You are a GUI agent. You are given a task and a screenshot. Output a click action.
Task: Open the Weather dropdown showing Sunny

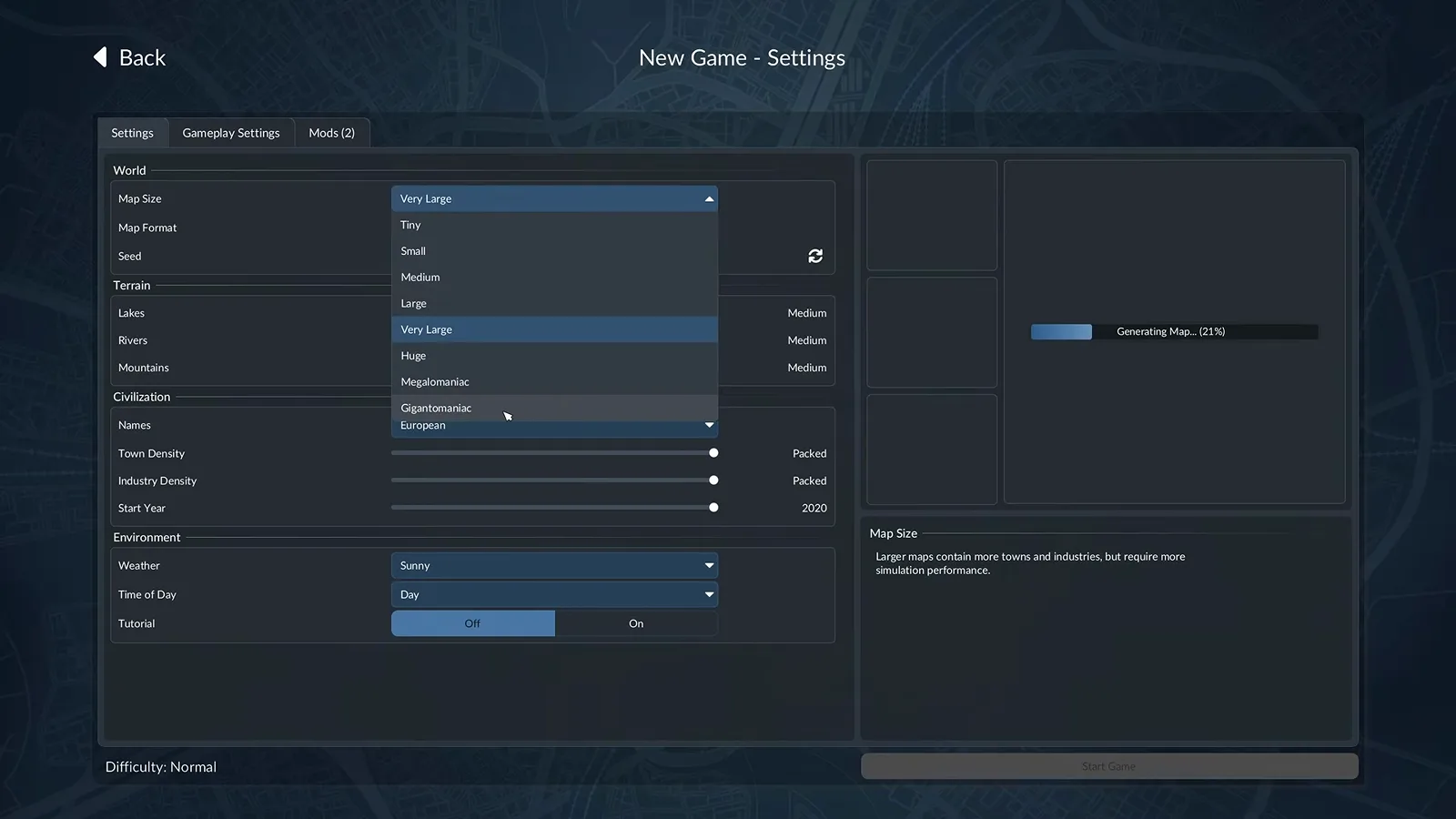(x=554, y=565)
